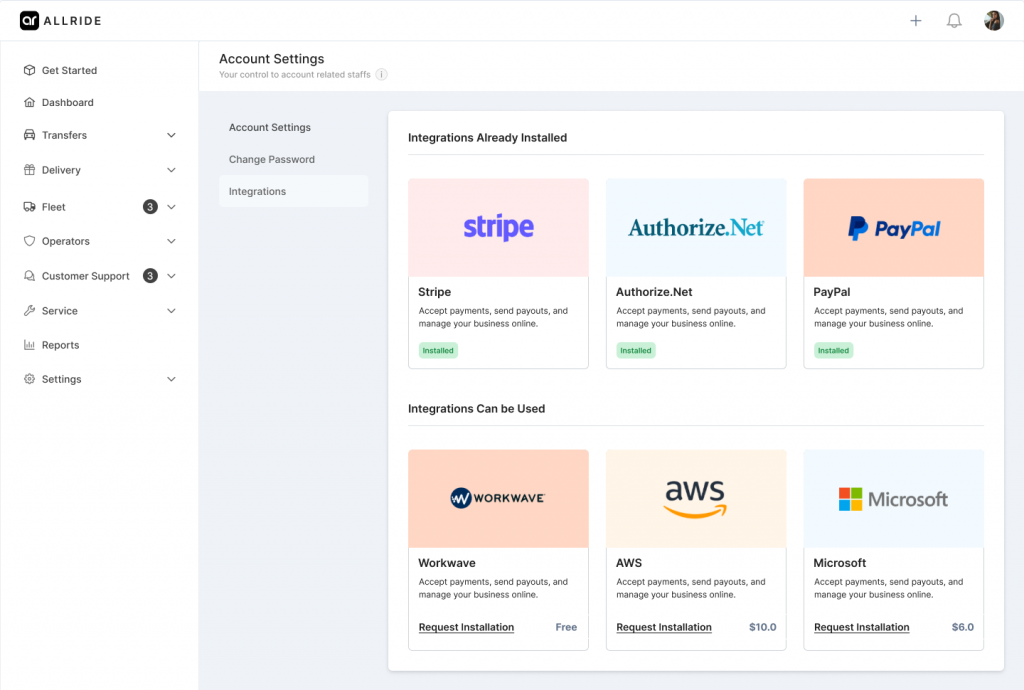This screenshot has height=690, width=1024.
Task: Expand the Service menu chevron
Action: [x=171, y=311]
